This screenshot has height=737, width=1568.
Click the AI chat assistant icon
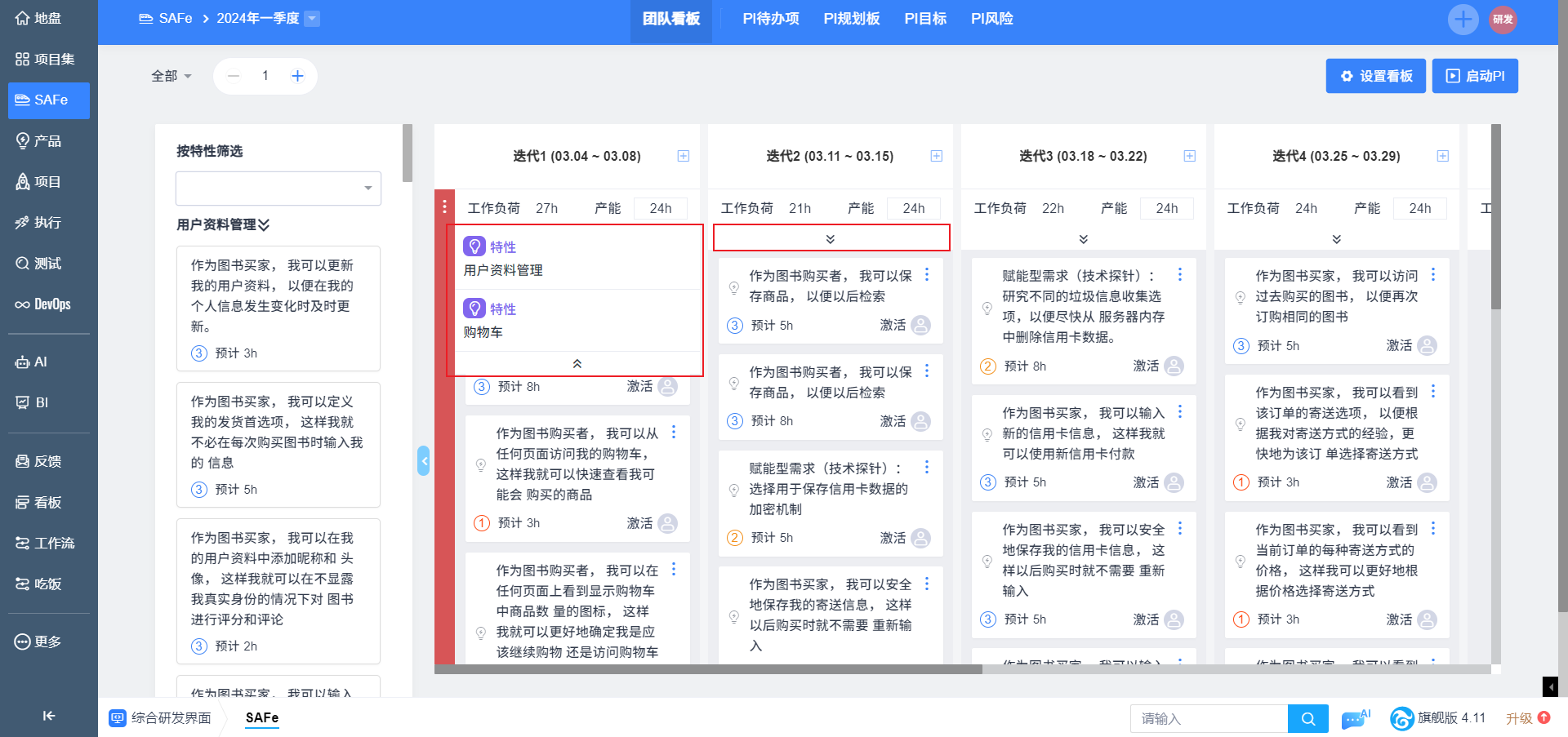(x=1355, y=719)
